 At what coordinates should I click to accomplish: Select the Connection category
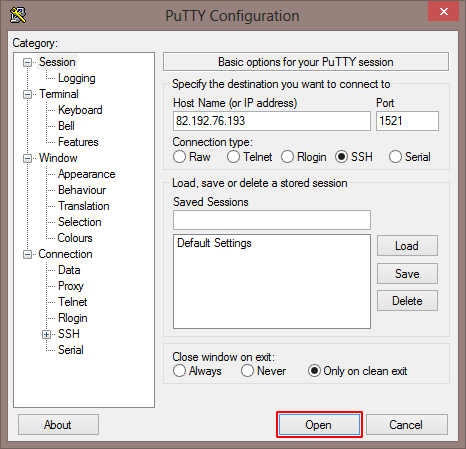click(x=65, y=254)
